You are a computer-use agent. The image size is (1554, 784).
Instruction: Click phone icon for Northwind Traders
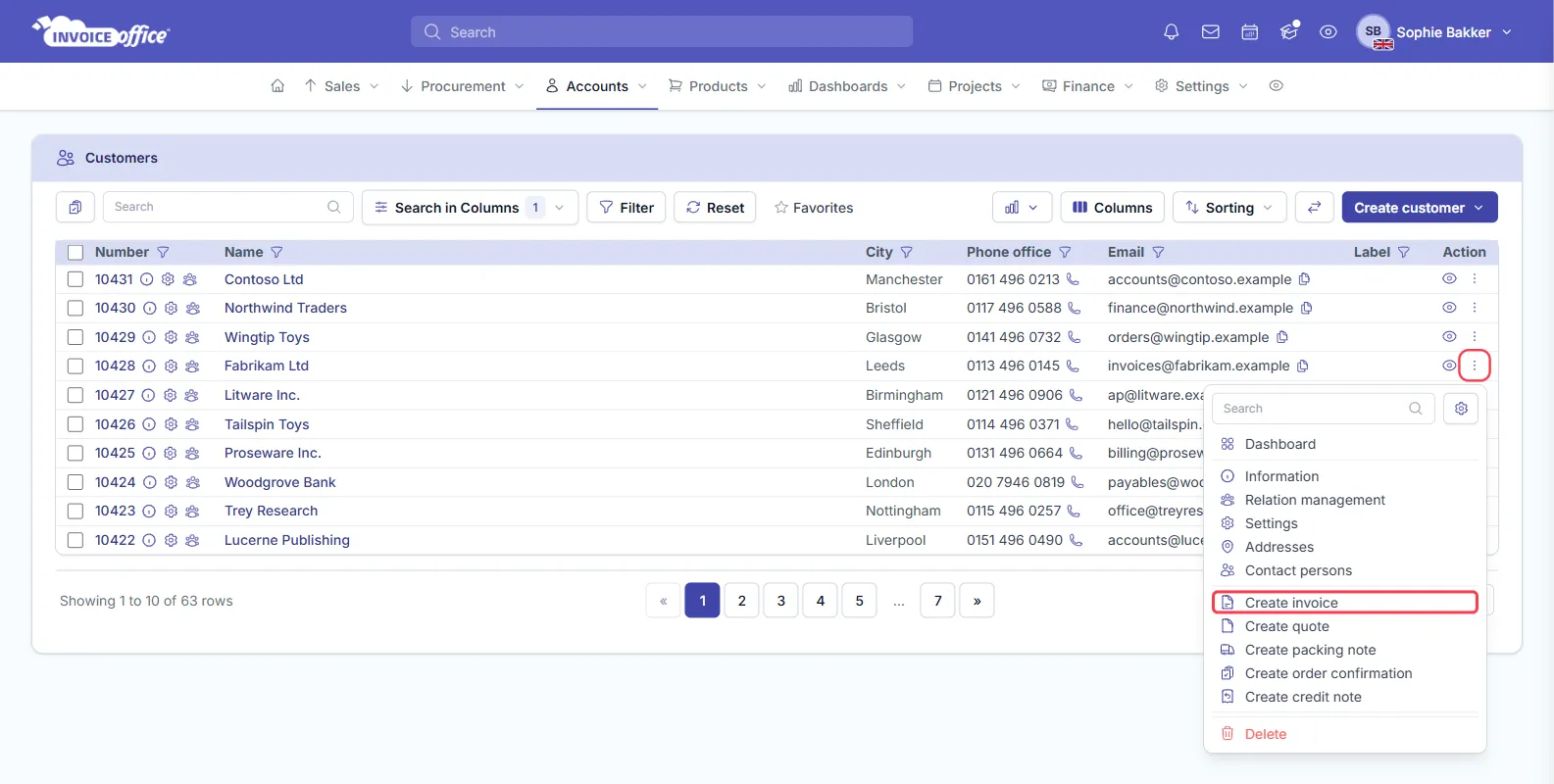[1075, 308]
